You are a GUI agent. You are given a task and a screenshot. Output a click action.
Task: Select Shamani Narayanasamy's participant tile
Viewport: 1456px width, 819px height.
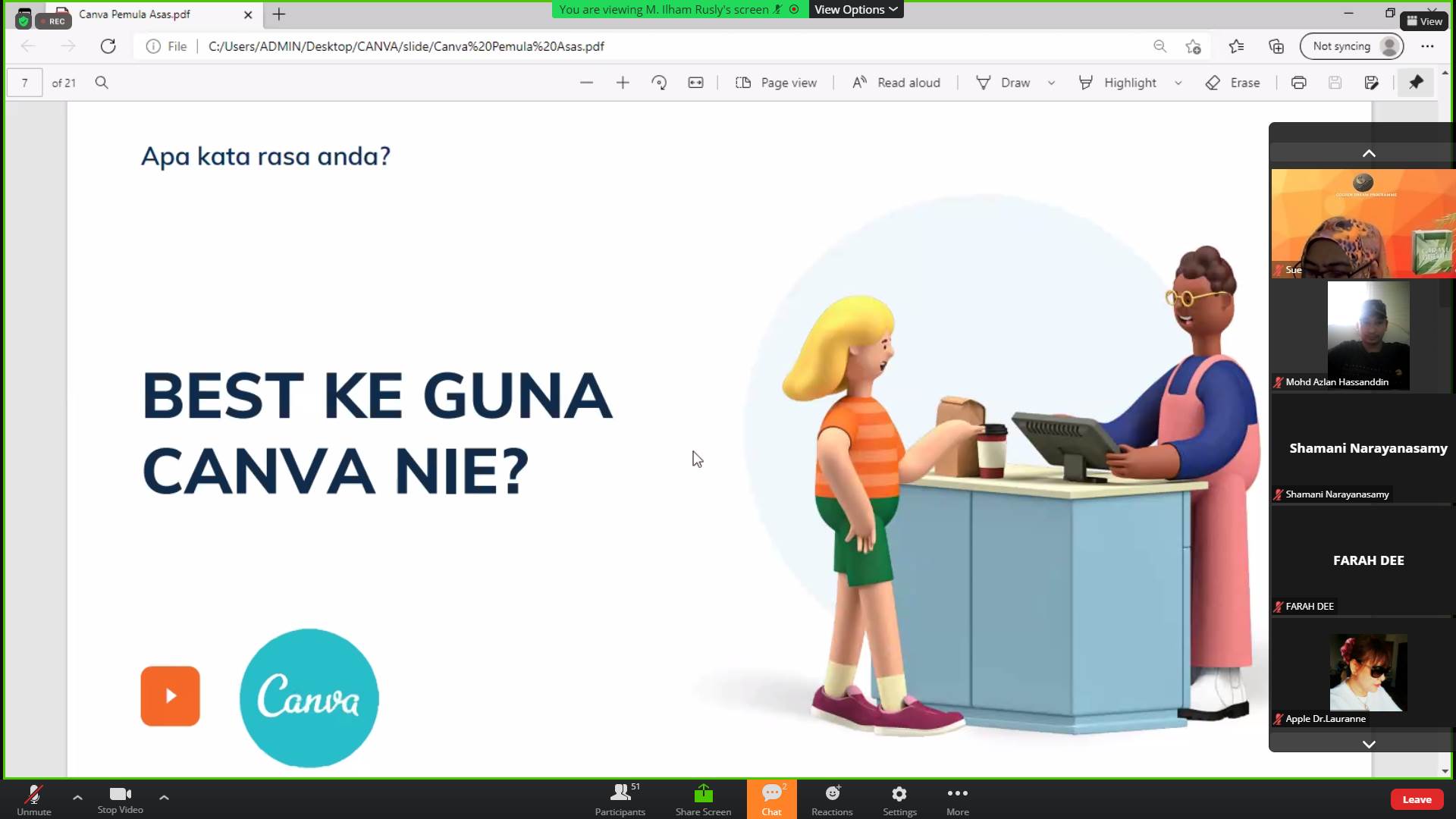pos(1363,448)
